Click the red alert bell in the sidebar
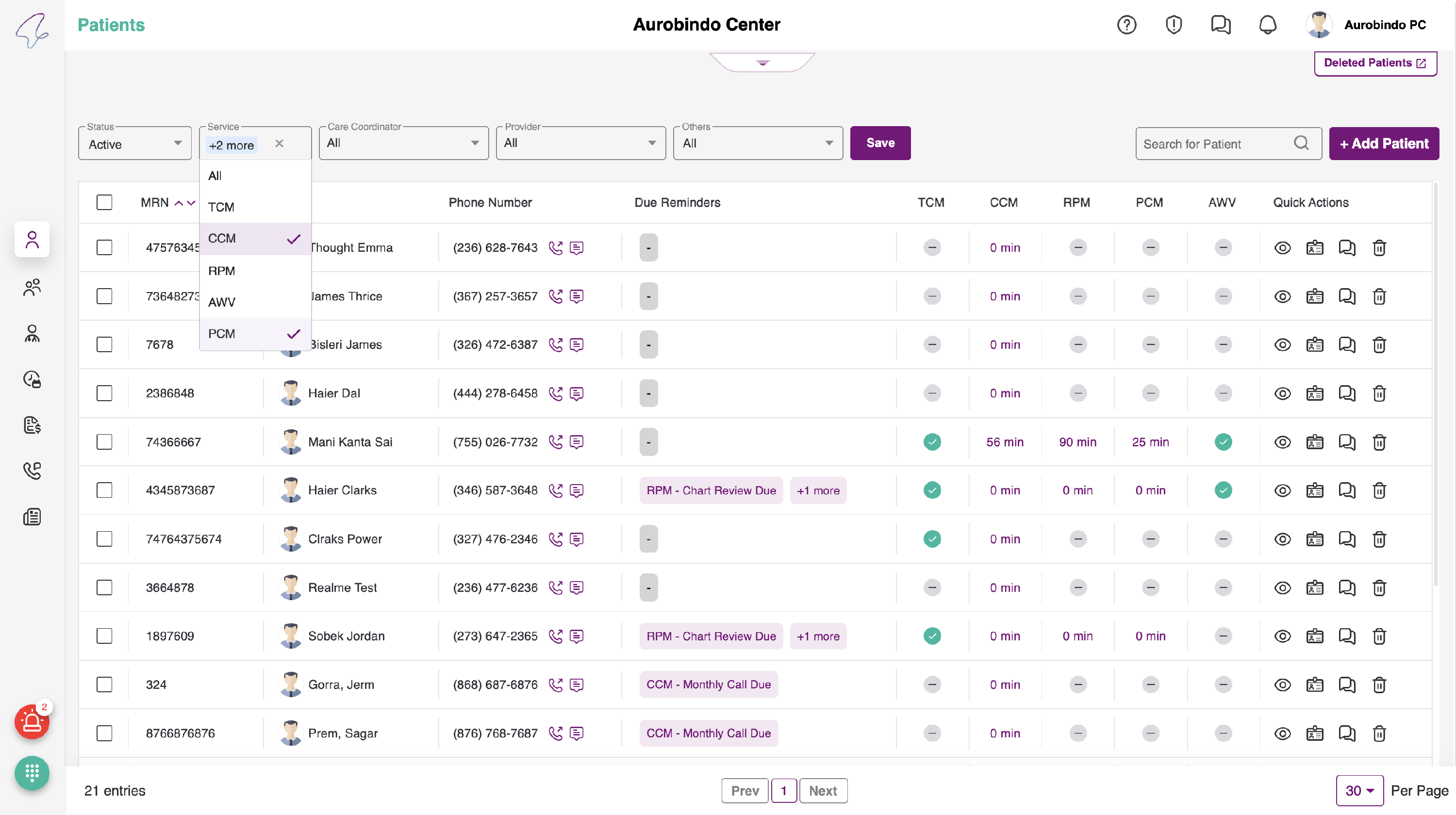Image resolution: width=1456 pixels, height=815 pixels. coord(32,722)
